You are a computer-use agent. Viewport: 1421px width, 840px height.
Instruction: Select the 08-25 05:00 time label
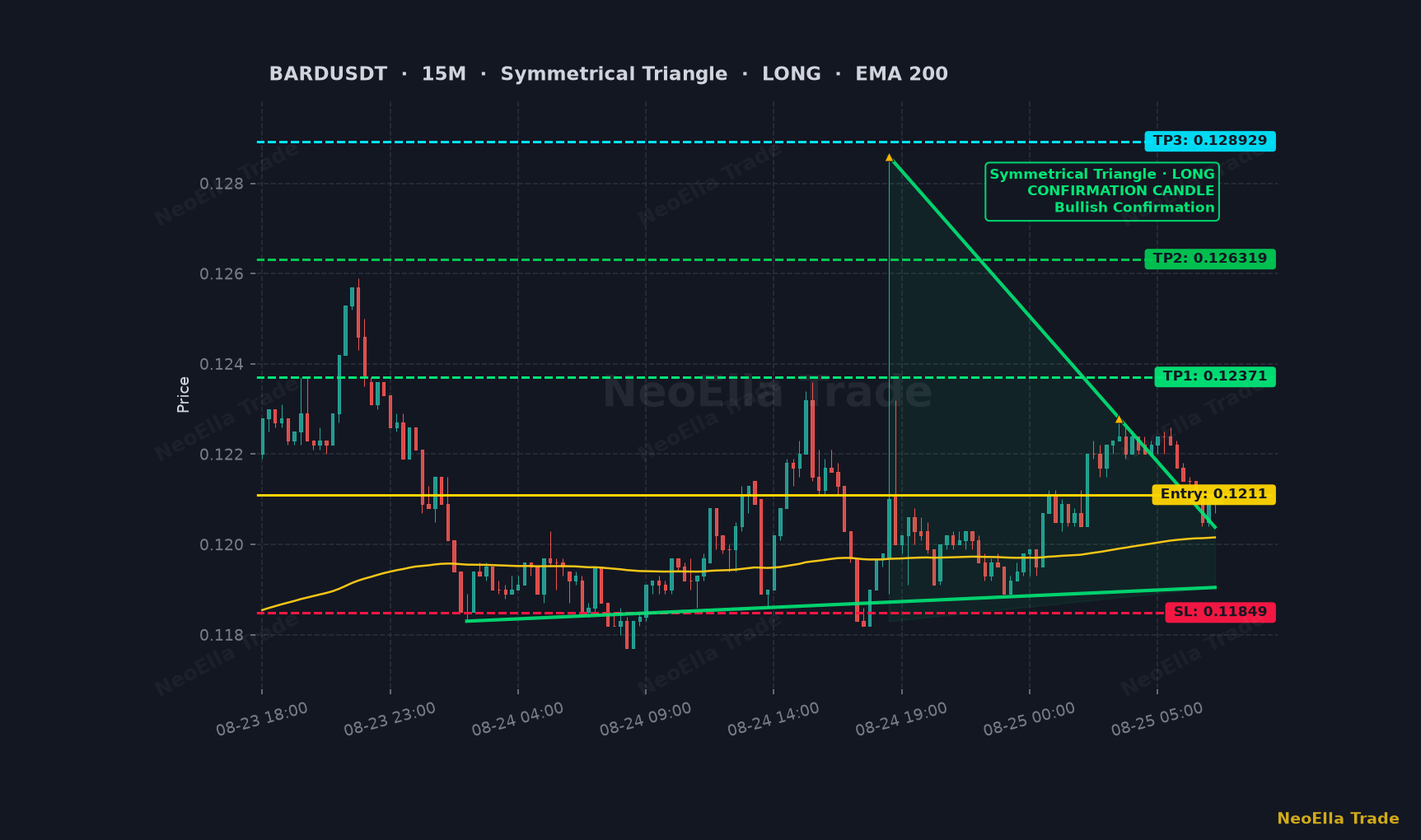(1157, 719)
